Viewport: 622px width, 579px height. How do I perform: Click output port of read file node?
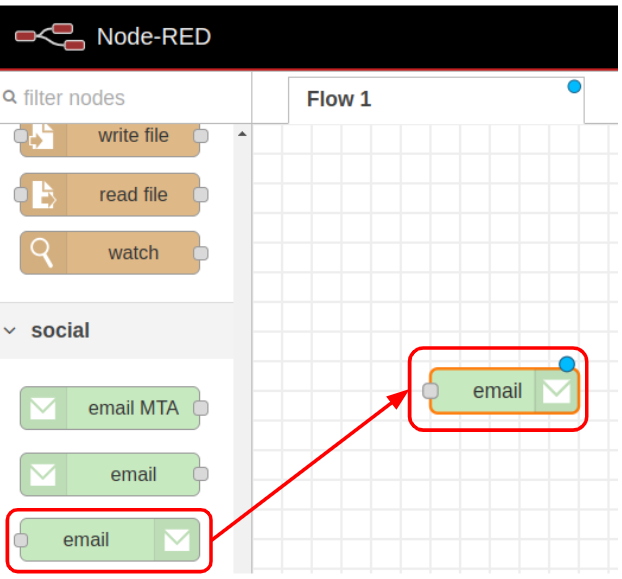tap(201, 195)
